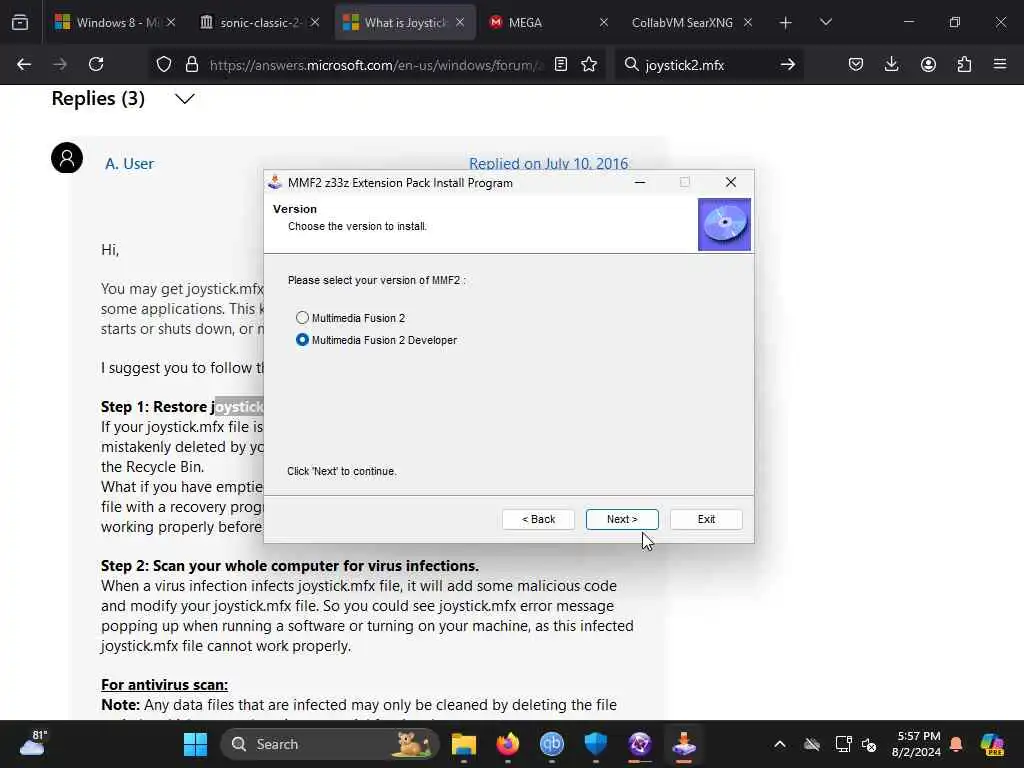Show hidden system tray icons

pos(780,744)
